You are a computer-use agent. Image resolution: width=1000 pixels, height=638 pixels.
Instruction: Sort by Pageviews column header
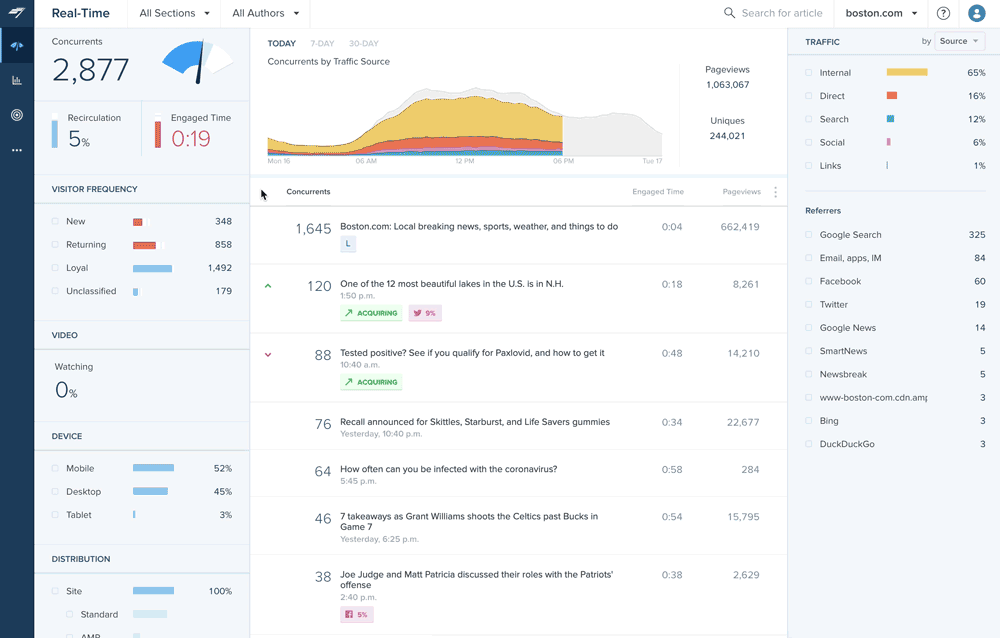point(741,191)
